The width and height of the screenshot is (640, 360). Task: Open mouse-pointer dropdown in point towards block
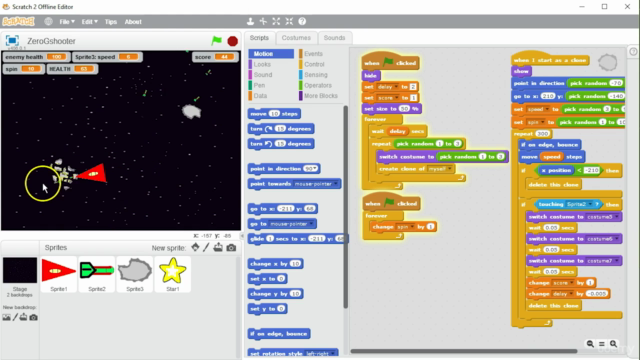click(x=336, y=184)
